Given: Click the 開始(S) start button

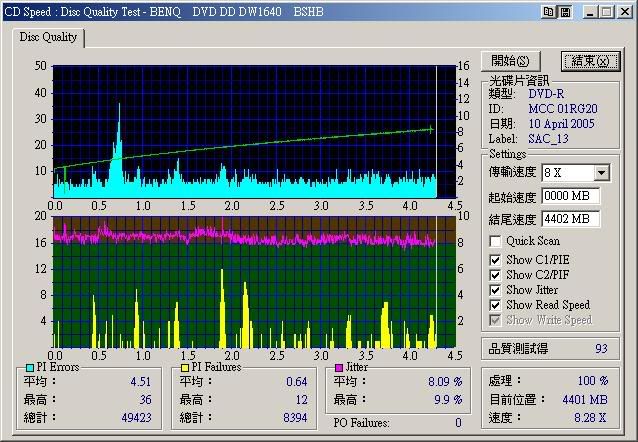Looking at the screenshot, I should (510, 61).
